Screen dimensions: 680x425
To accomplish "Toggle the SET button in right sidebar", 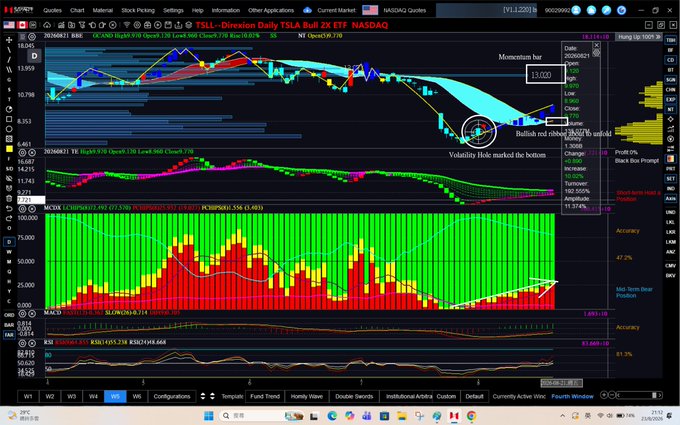I will tap(670, 179).
